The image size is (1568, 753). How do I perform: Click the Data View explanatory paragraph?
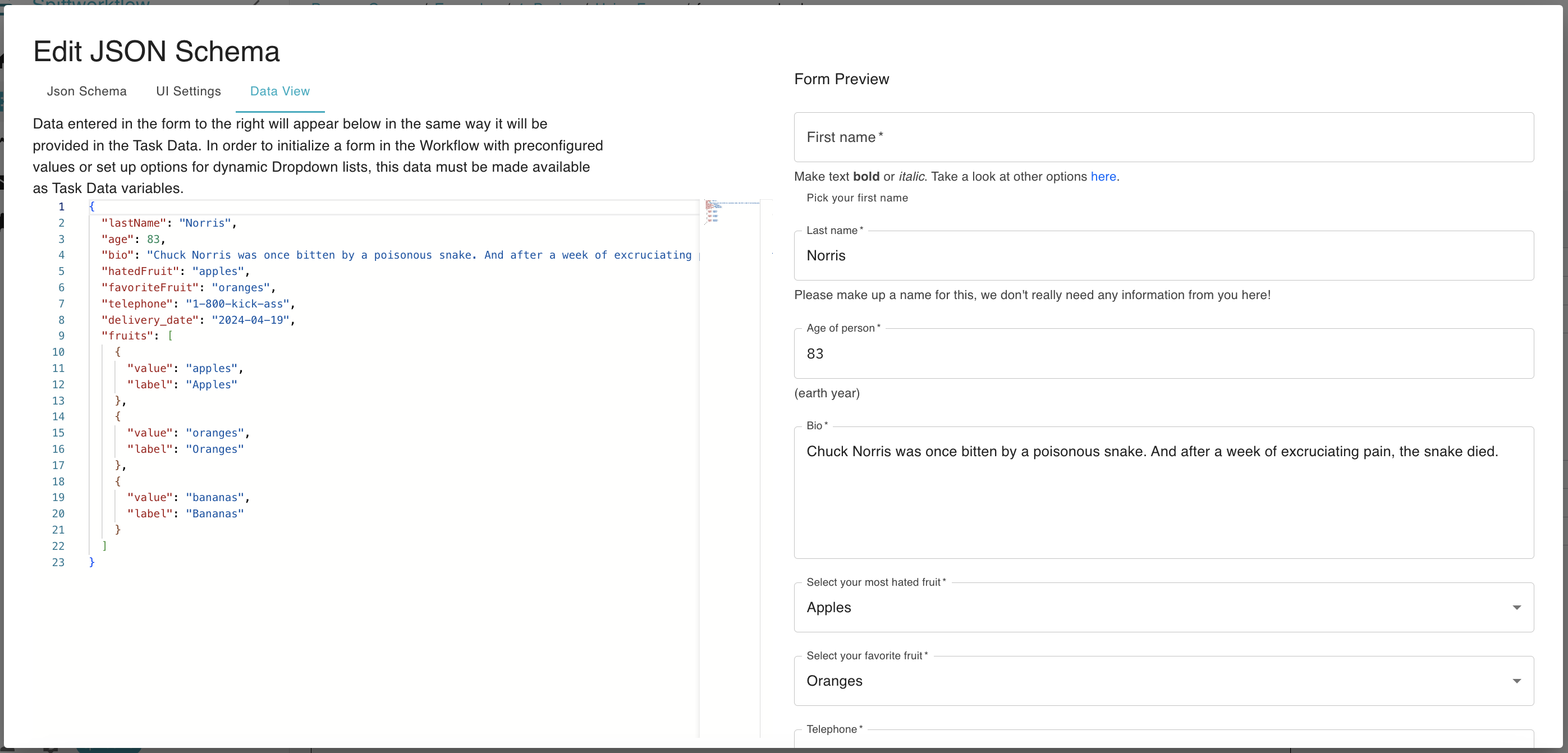coord(318,156)
